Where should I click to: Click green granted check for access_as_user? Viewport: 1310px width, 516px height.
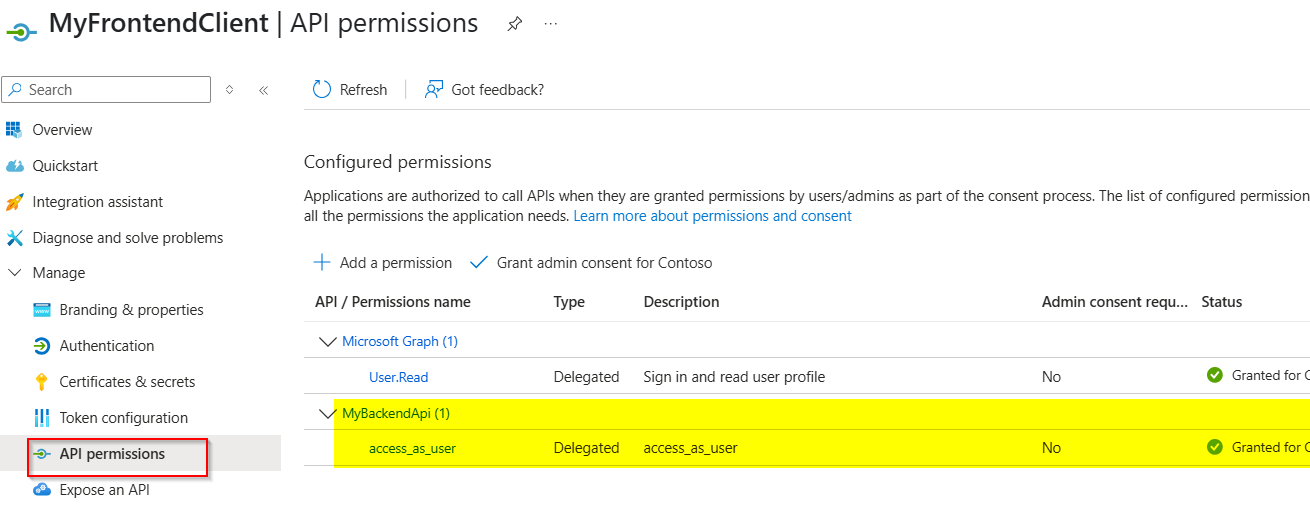(x=1215, y=447)
